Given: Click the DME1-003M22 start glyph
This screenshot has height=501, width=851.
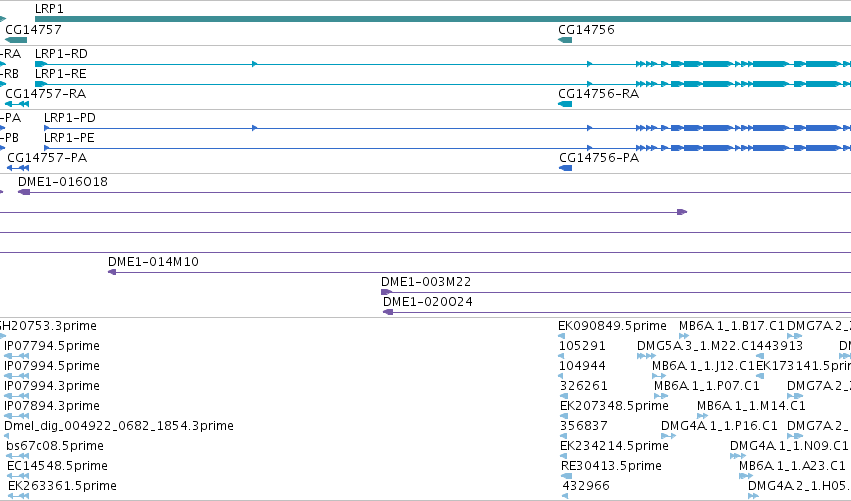Looking at the screenshot, I should point(386,292).
